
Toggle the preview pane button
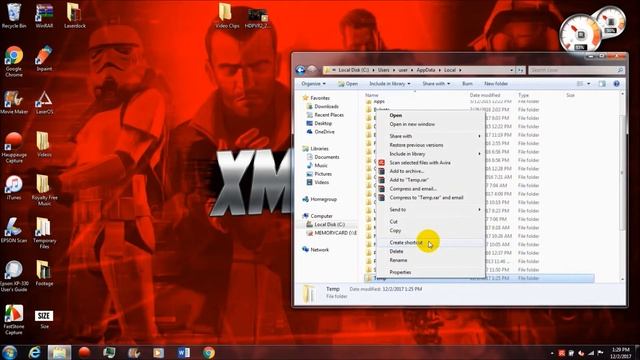[x=602, y=84]
